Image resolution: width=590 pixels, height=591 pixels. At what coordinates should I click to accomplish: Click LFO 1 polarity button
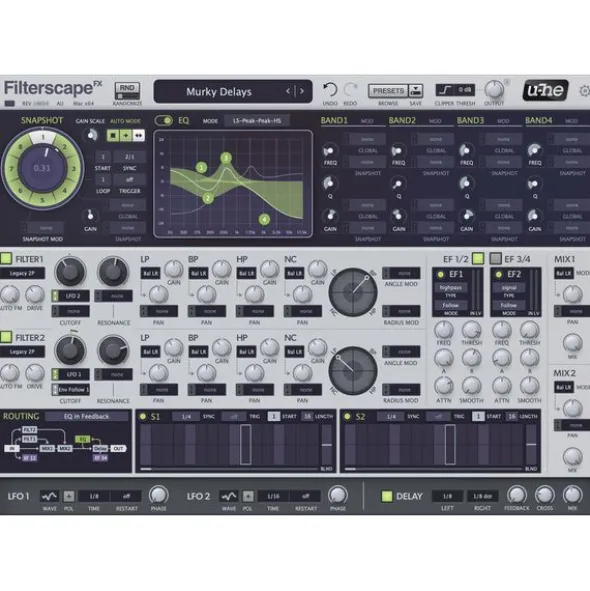click(x=69, y=496)
